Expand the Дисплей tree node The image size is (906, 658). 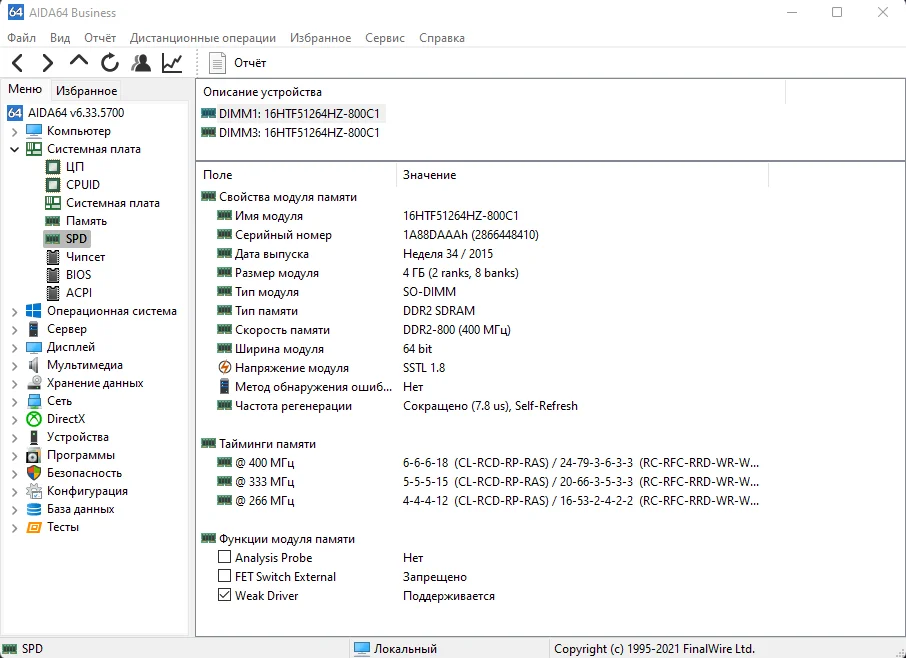14,347
